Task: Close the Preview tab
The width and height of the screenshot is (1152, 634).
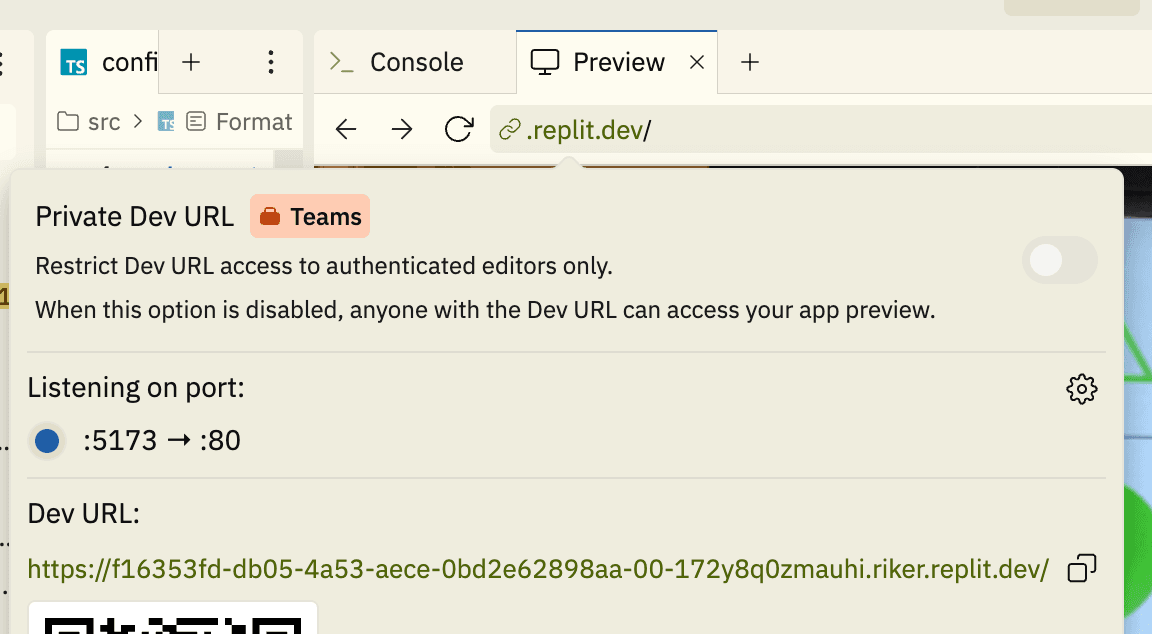Action: [697, 62]
